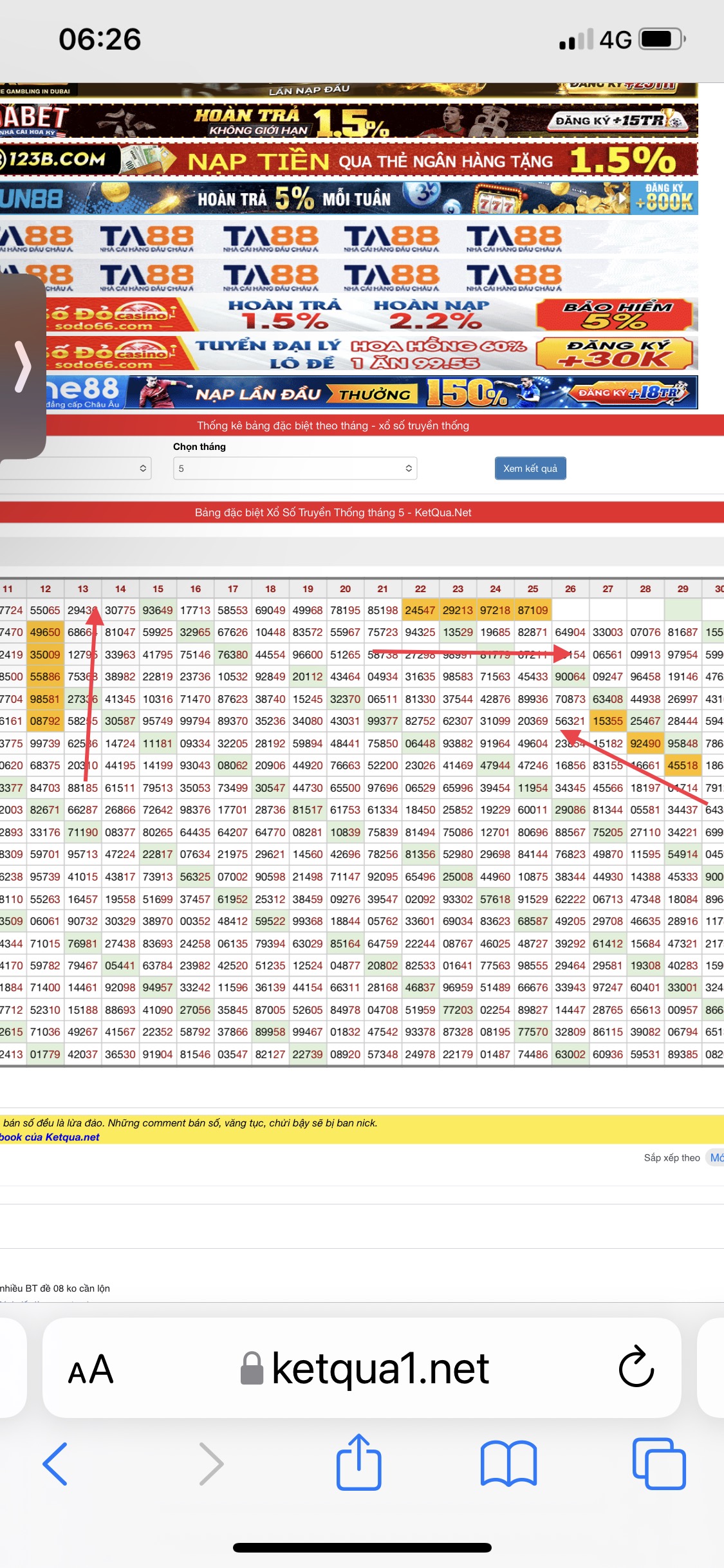This screenshot has width=724, height=1568.
Task: Tap the 06:26 status bar clock
Action: (x=100, y=39)
